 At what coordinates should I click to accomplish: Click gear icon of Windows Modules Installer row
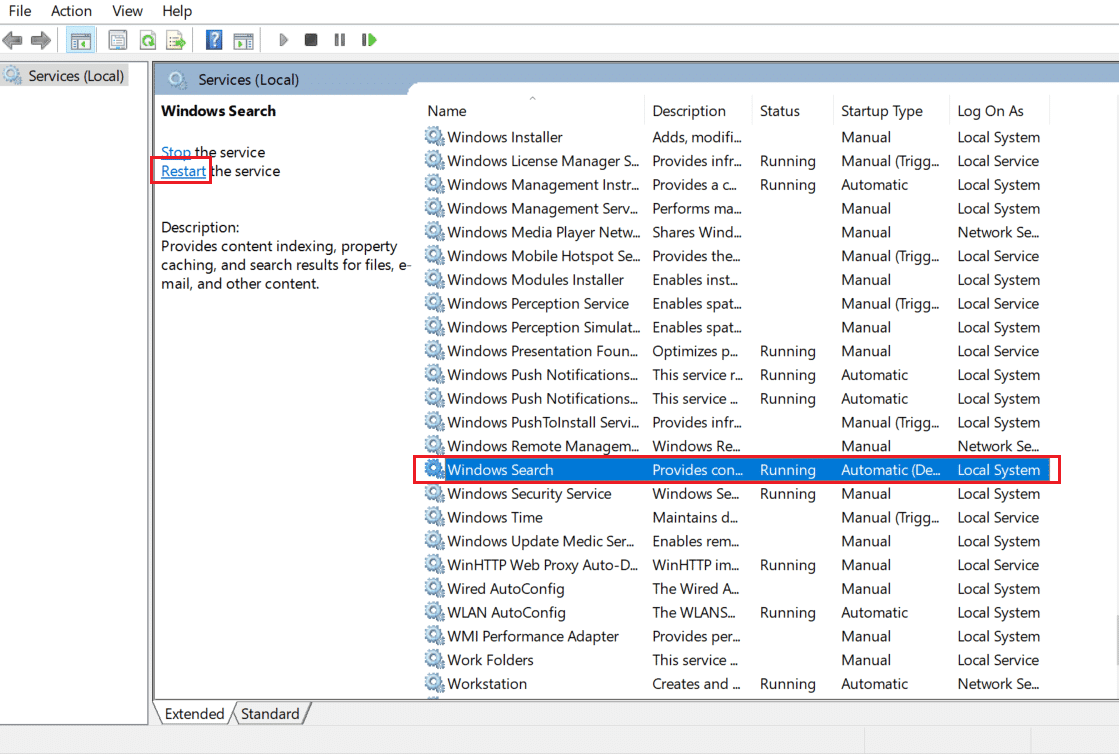pyautogui.click(x=434, y=278)
